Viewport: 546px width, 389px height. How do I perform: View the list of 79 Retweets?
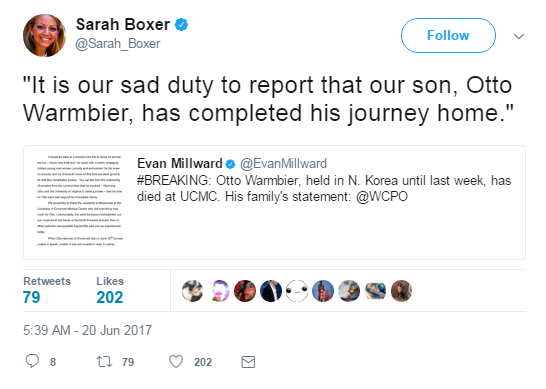tap(47, 290)
